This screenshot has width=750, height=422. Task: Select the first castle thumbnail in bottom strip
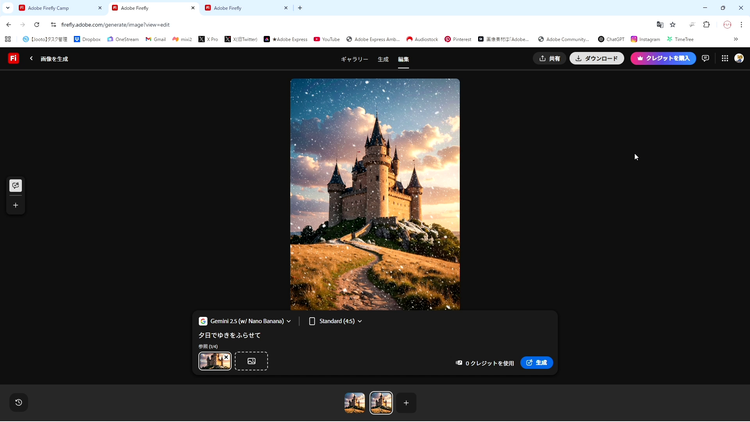[x=355, y=402]
